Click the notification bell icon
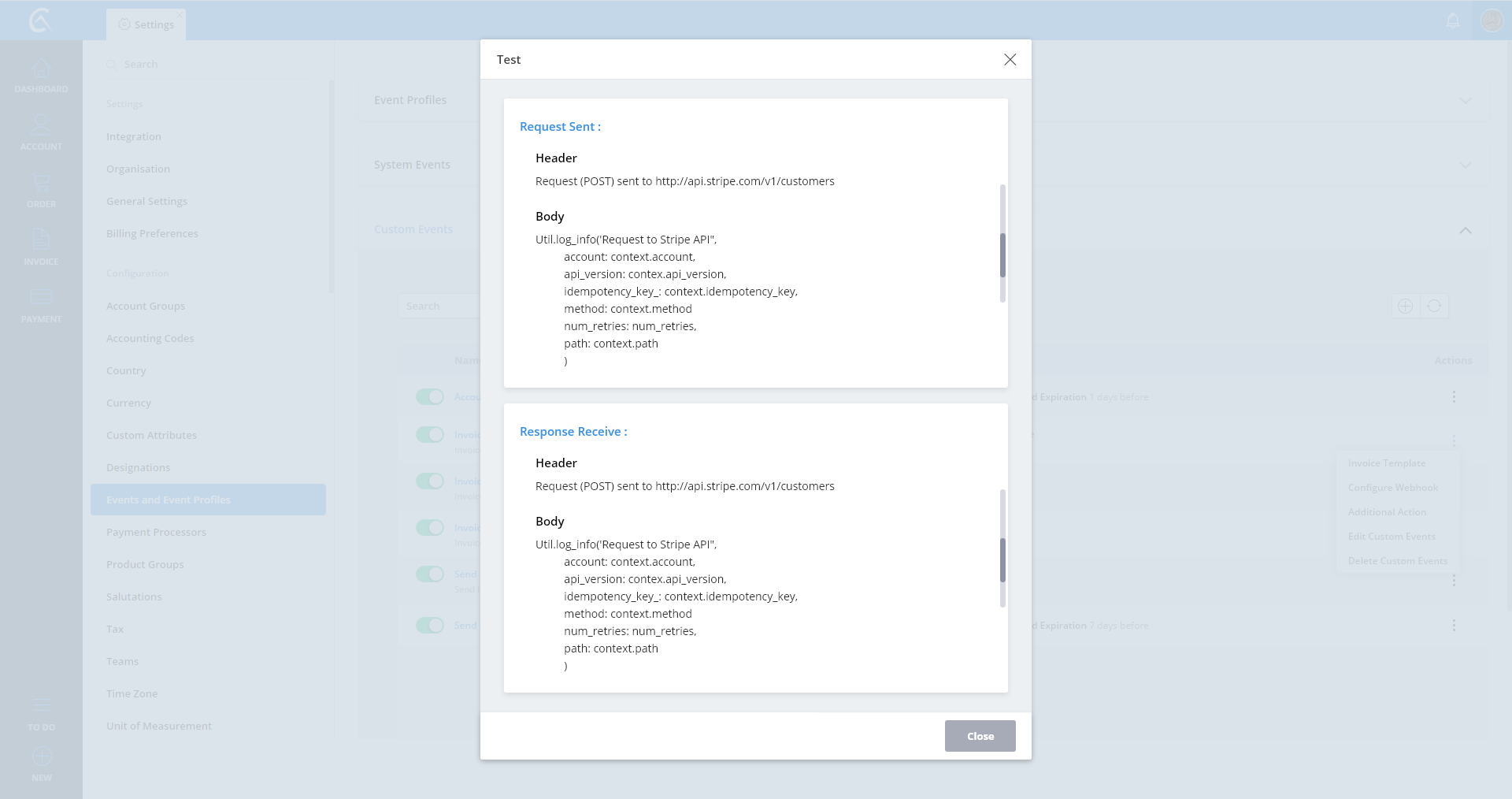Viewport: 1512px width, 799px height. pyautogui.click(x=1453, y=21)
